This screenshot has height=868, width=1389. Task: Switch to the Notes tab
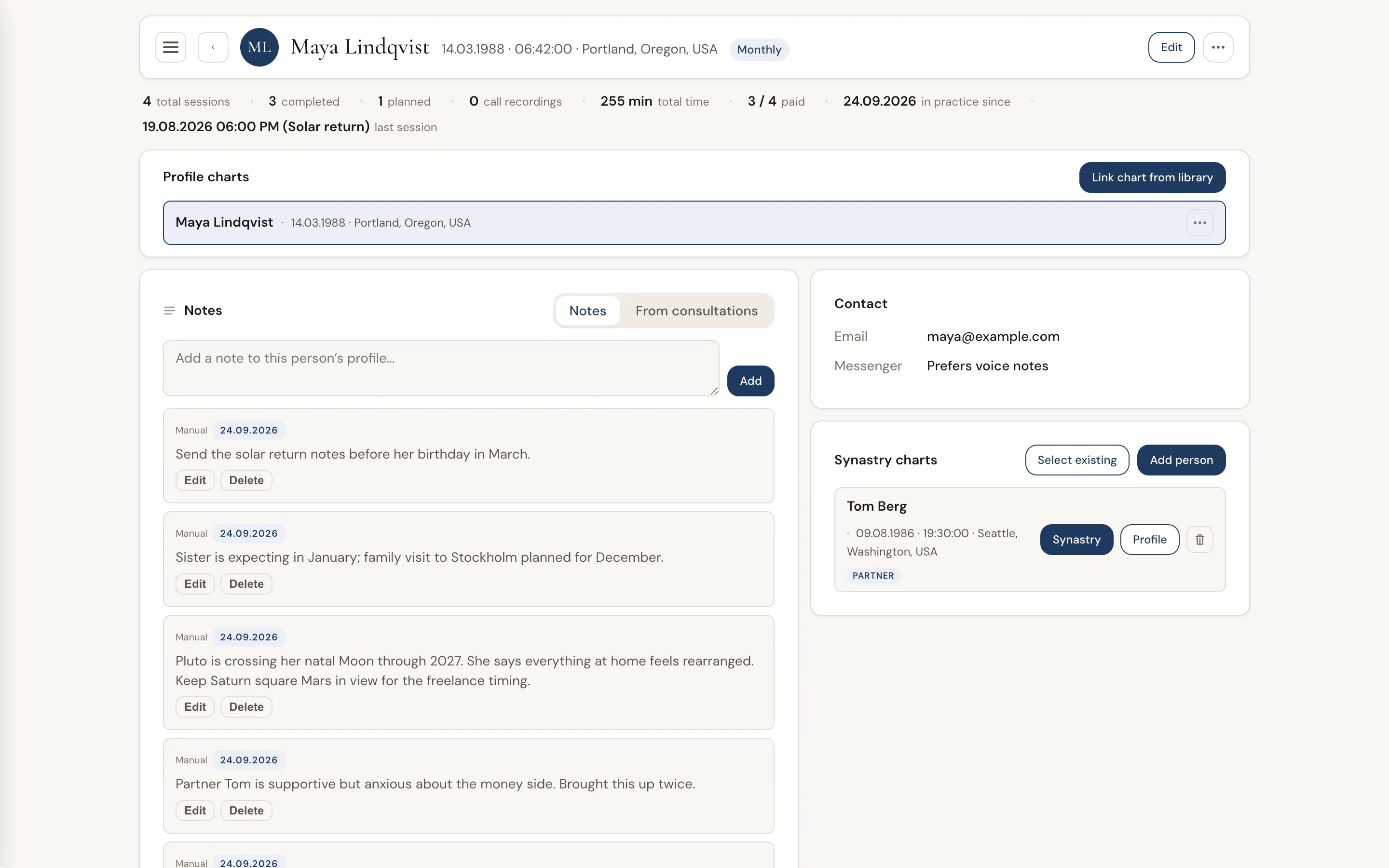[587, 311]
